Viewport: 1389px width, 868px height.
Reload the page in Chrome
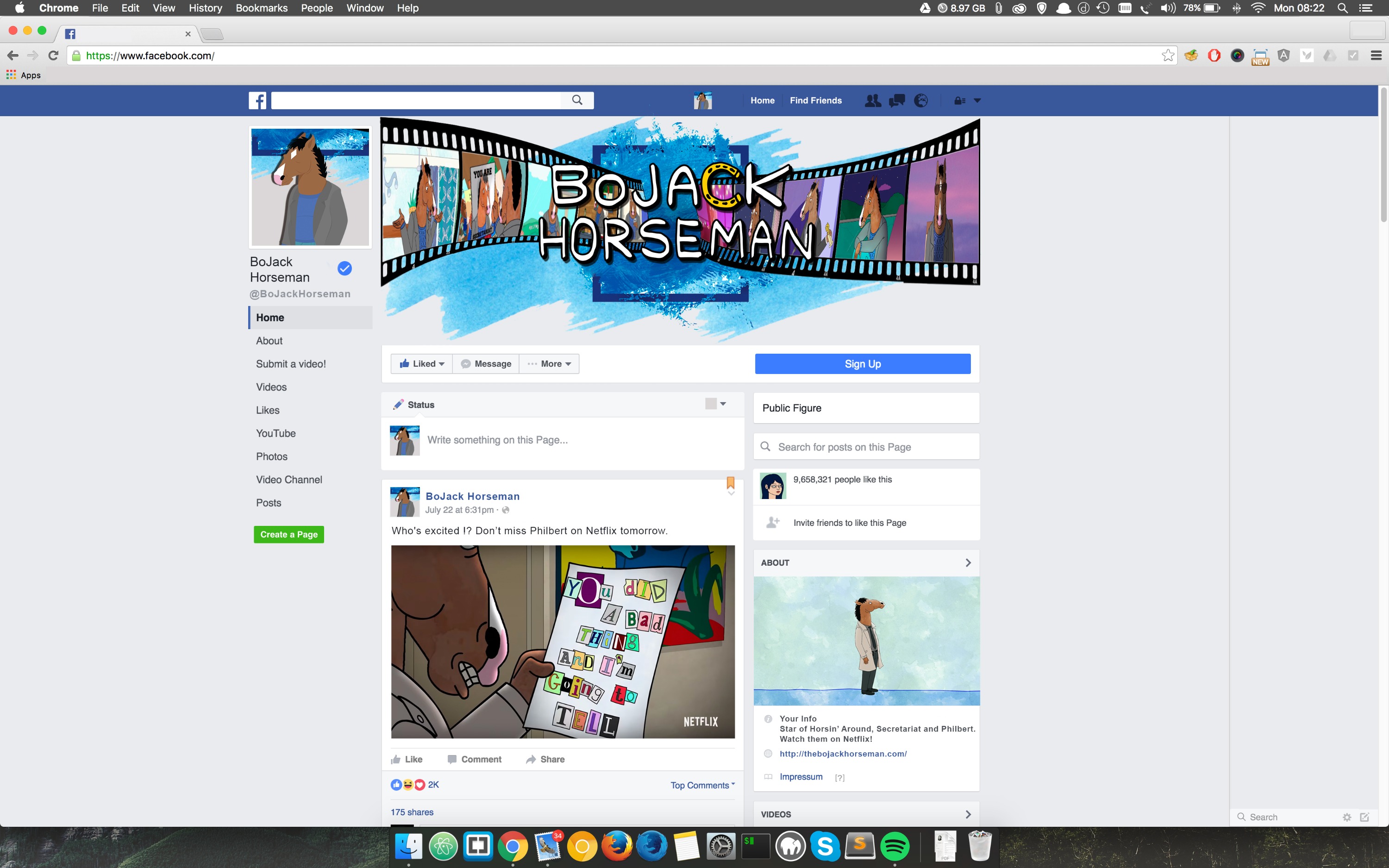53,56
